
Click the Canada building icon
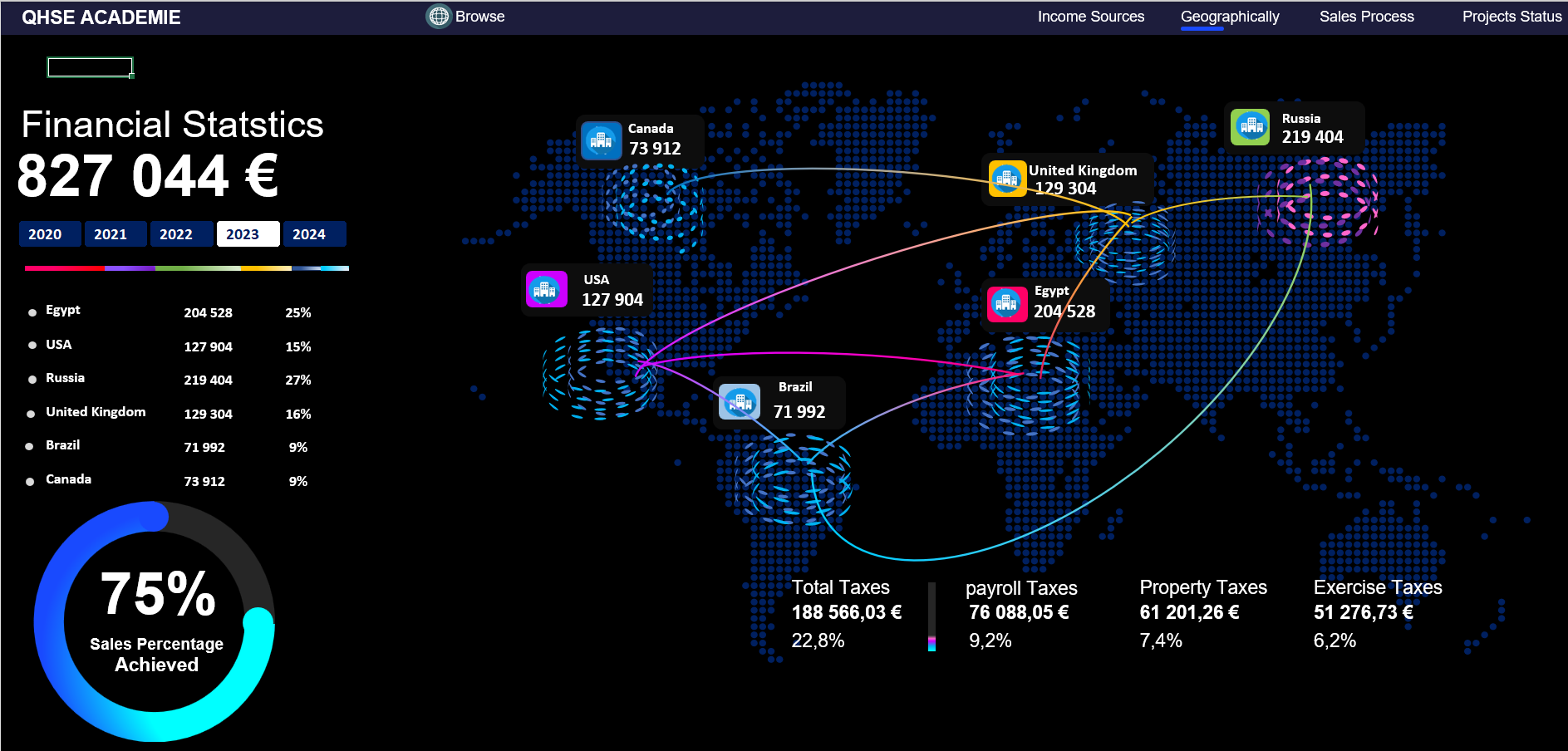(601, 140)
